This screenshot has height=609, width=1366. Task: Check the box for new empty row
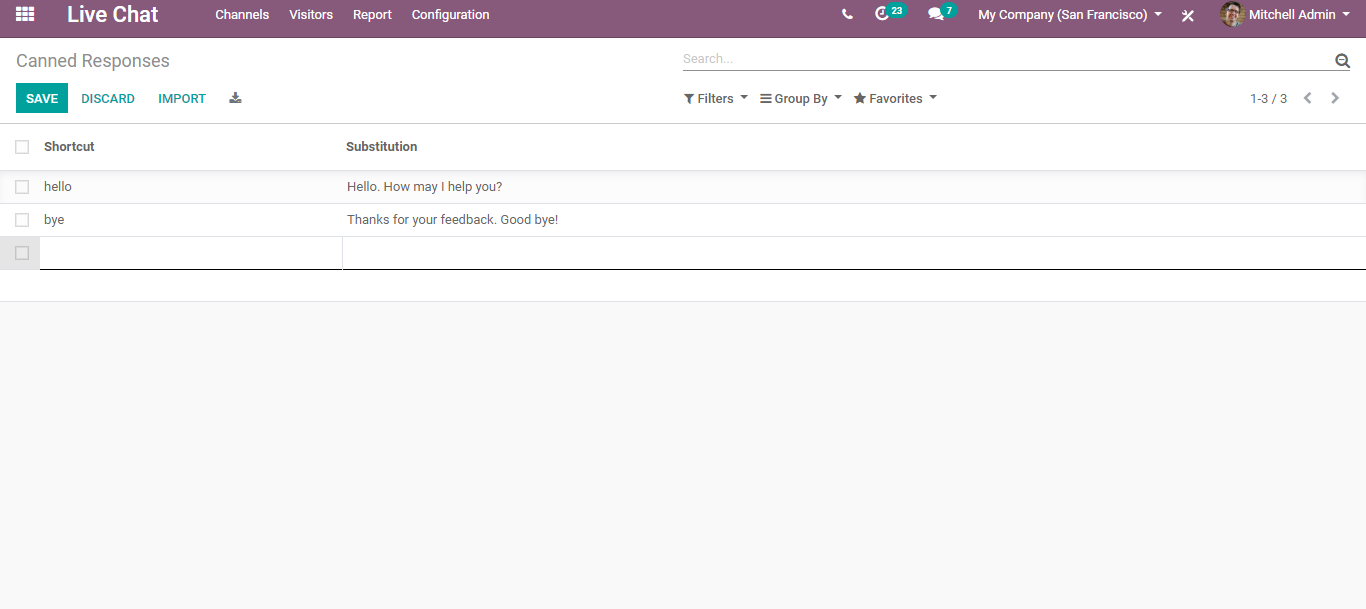22,253
